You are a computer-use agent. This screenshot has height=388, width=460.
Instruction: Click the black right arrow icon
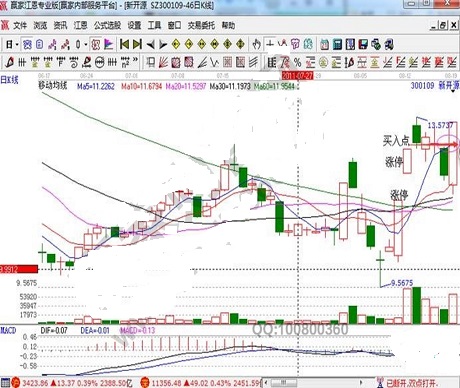click(163, 44)
